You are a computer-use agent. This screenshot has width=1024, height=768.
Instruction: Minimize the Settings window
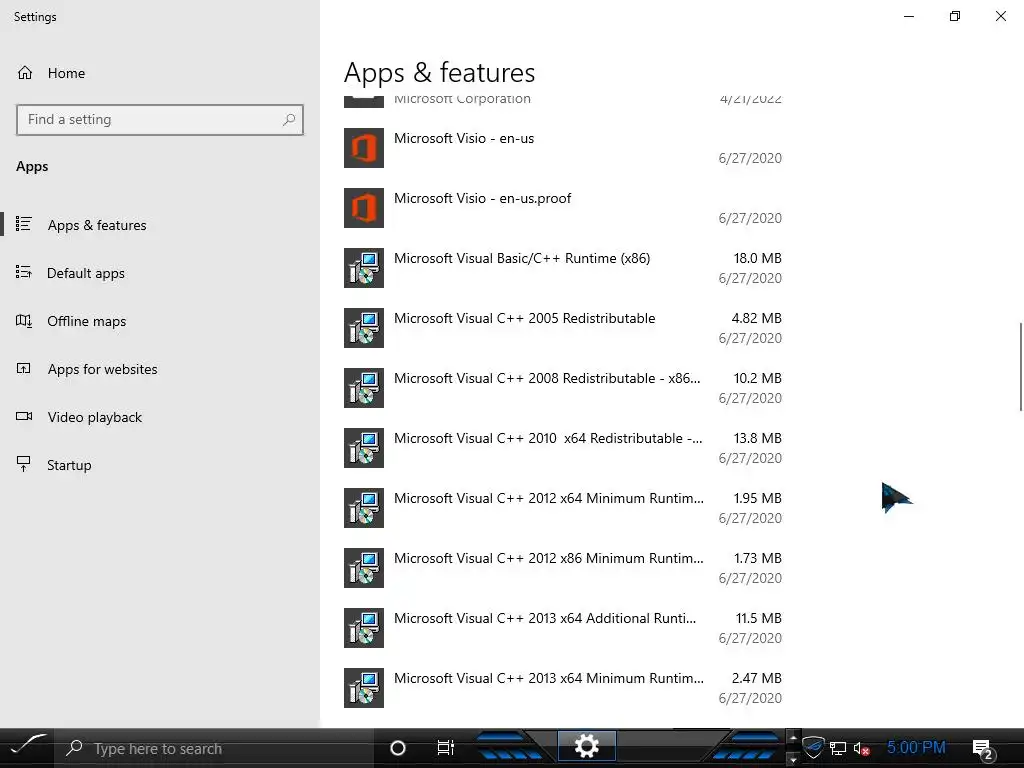click(x=909, y=16)
